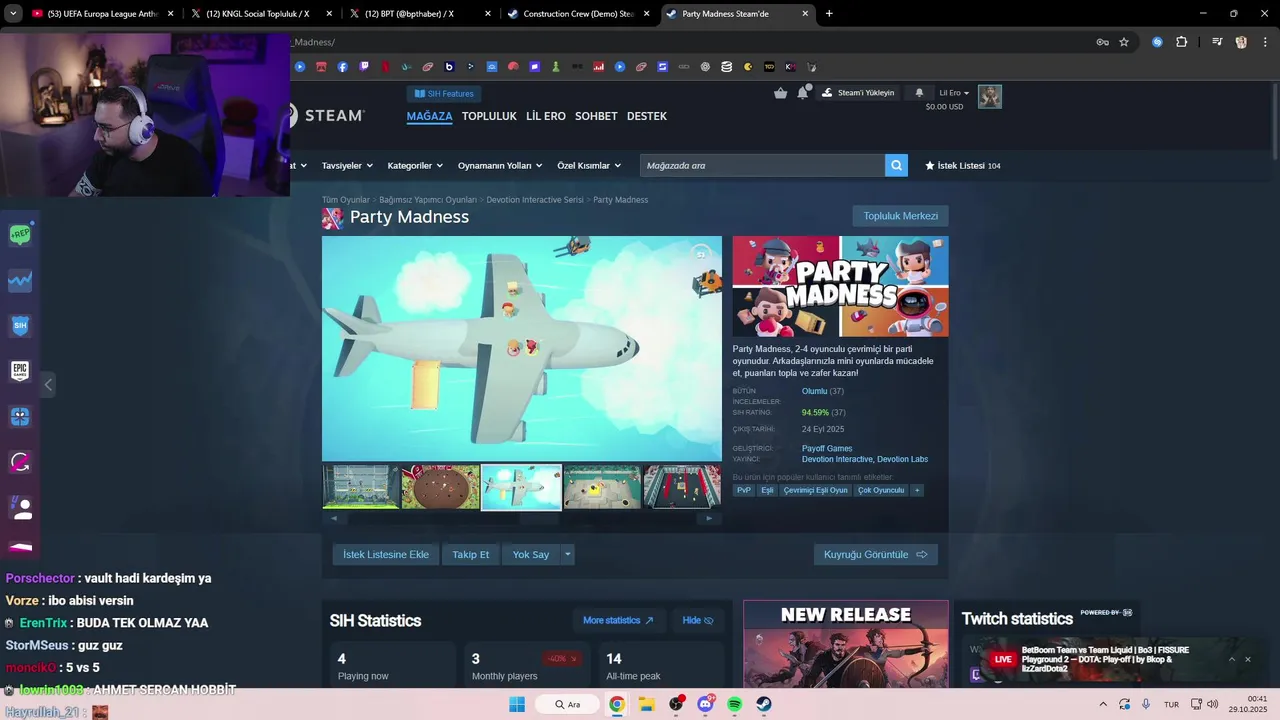The image size is (1280, 720).
Task: Open the Chrome three-dot menu
Action: pyautogui.click(x=1266, y=42)
